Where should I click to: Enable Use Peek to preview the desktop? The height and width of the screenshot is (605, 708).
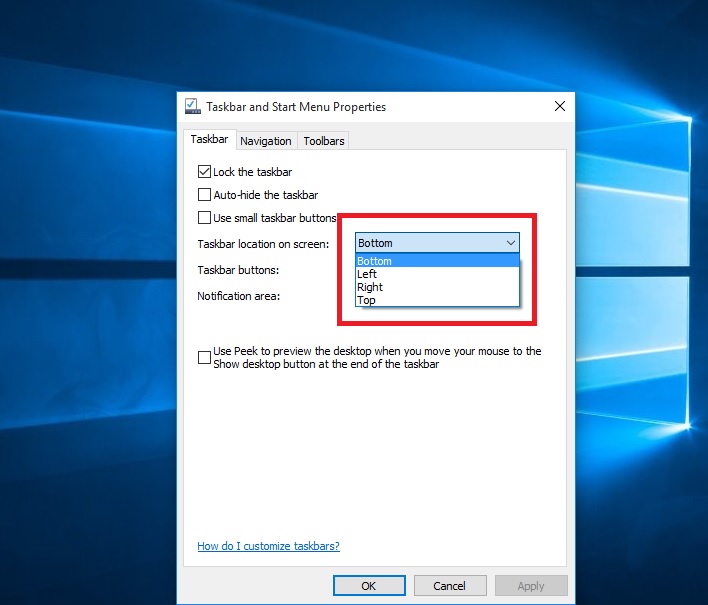click(205, 357)
